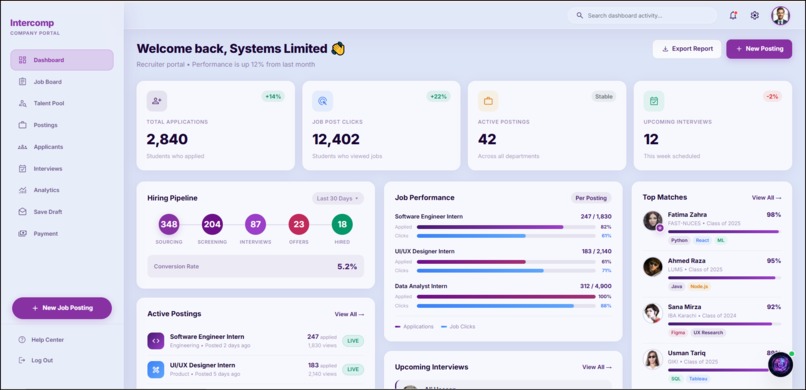The image size is (806, 390).
Task: Open the notifications bell icon
Action: click(733, 15)
